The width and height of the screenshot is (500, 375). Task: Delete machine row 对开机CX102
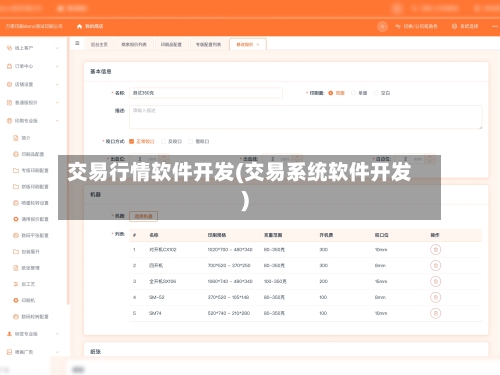pyautogui.click(x=435, y=249)
